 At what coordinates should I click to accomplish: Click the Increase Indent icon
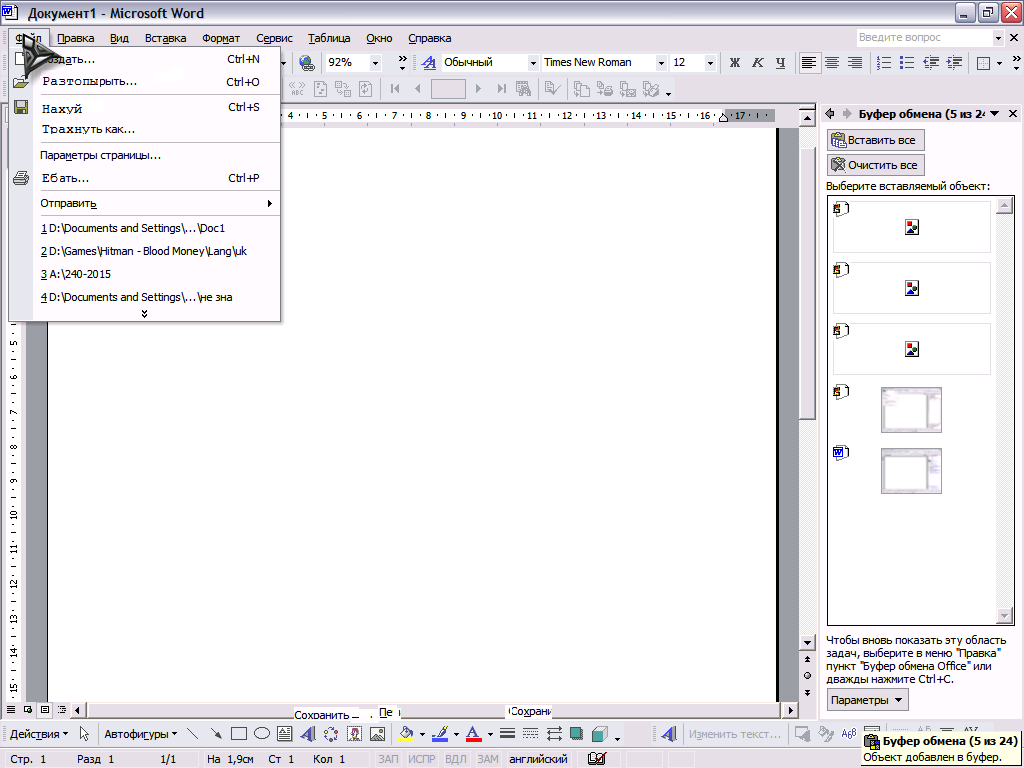pos(954,63)
